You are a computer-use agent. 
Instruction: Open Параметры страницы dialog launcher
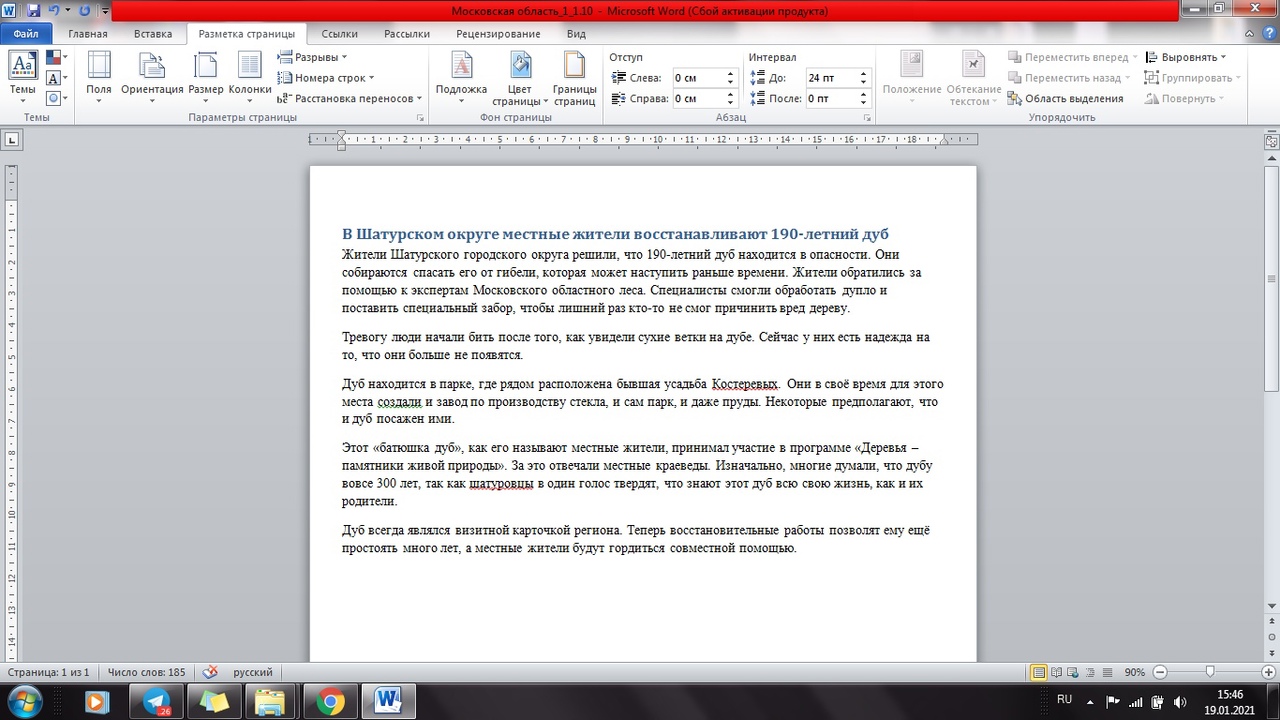420,118
